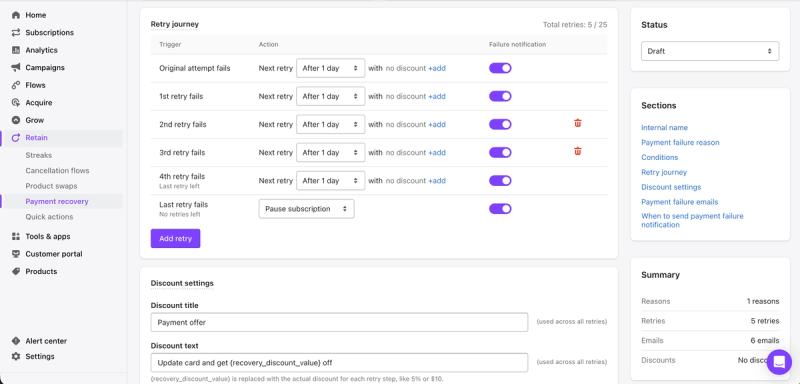Image resolution: width=800 pixels, height=384 pixels.
Task: Open Product swaps under Retain
Action: (52, 186)
